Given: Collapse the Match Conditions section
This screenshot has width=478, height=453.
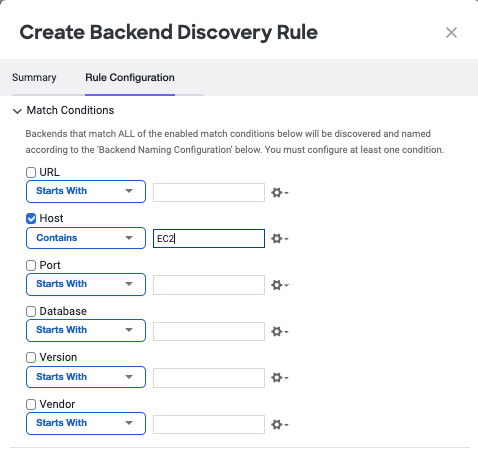Looking at the screenshot, I should click(17, 111).
